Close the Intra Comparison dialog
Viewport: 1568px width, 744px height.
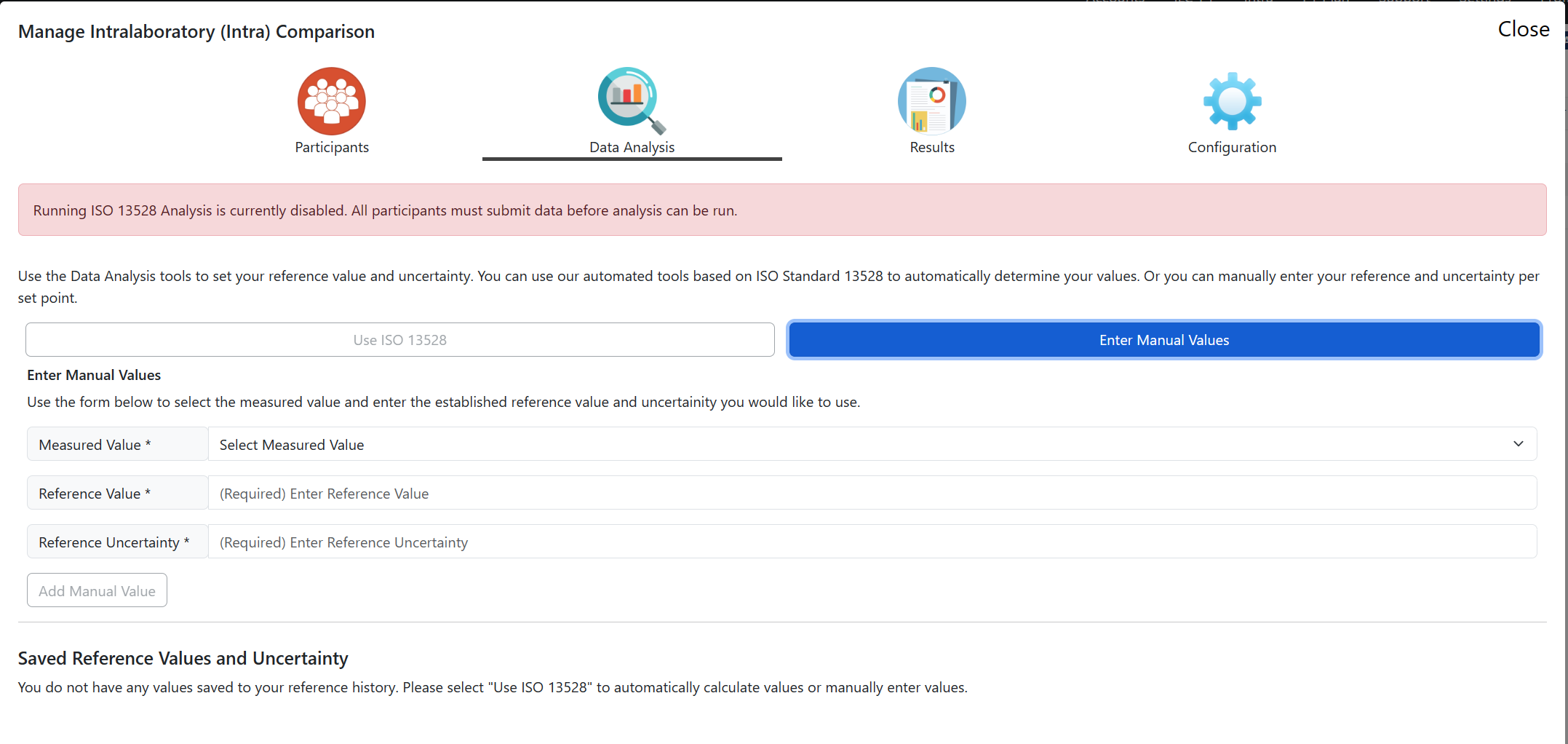coord(1524,29)
